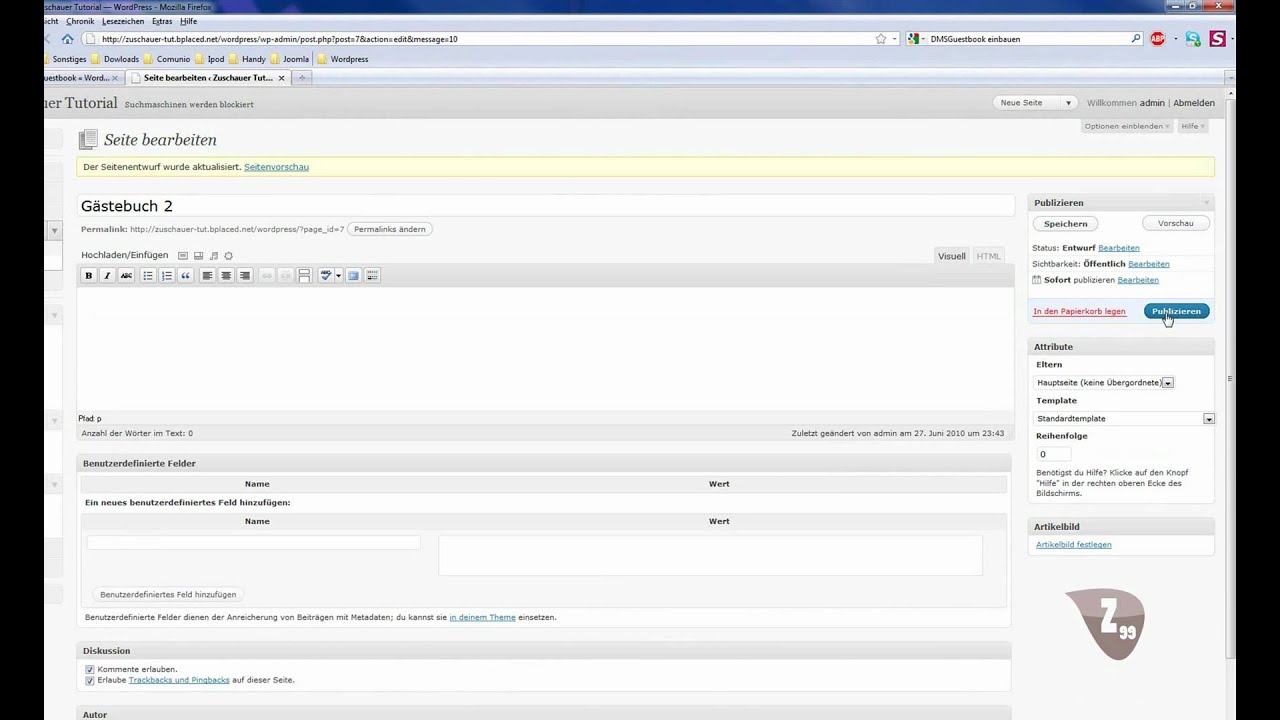Open the Seitenvorschau link
1280x720 pixels.
click(276, 167)
